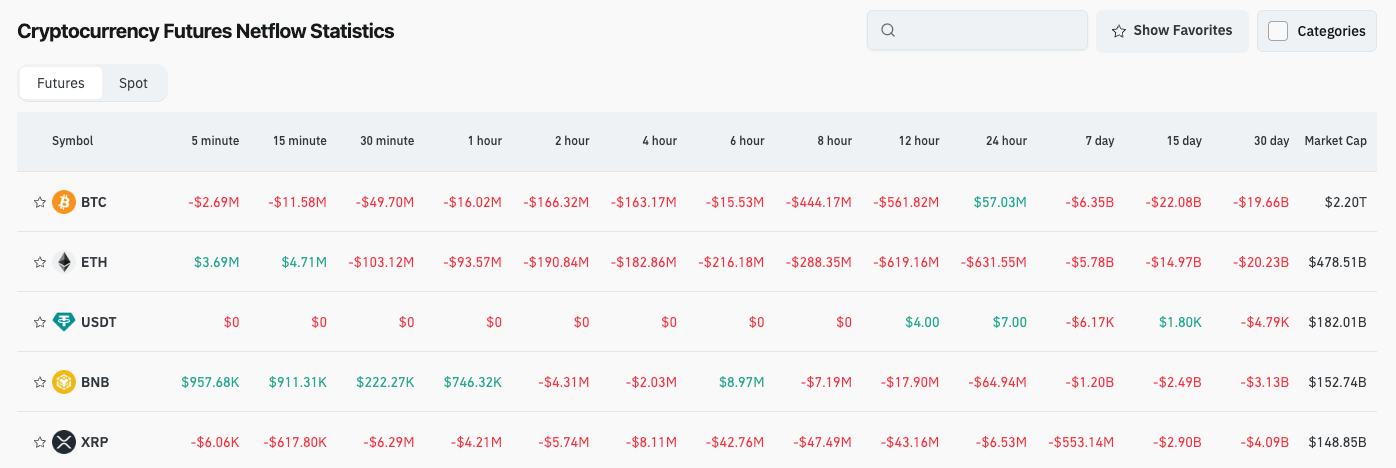Screen dimensions: 1396x468
Task: Click the search magnifier icon
Action: point(888,30)
